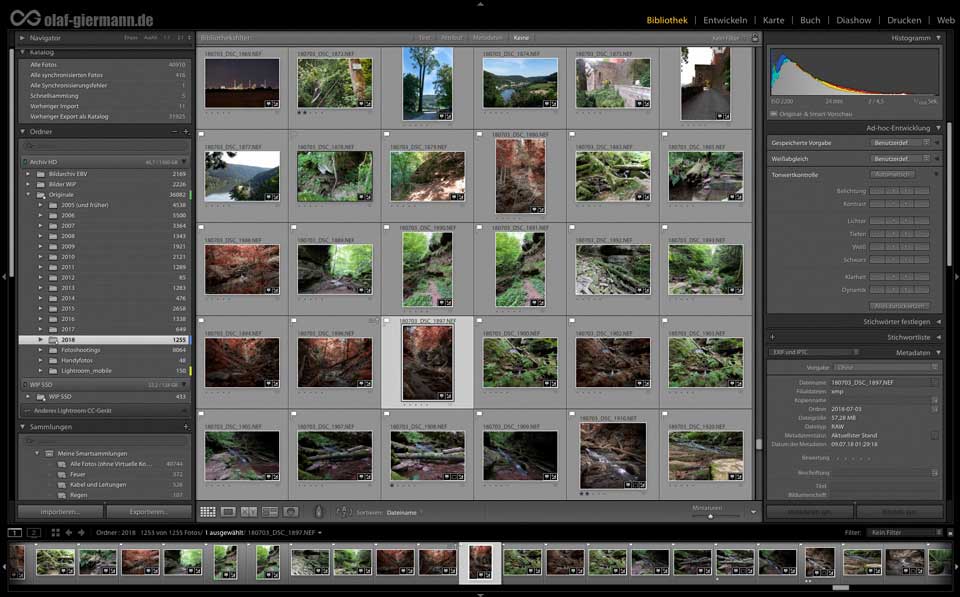Viewport: 960px width, 597px height.
Task: Add a folder with the plus icon
Action: click(185, 131)
